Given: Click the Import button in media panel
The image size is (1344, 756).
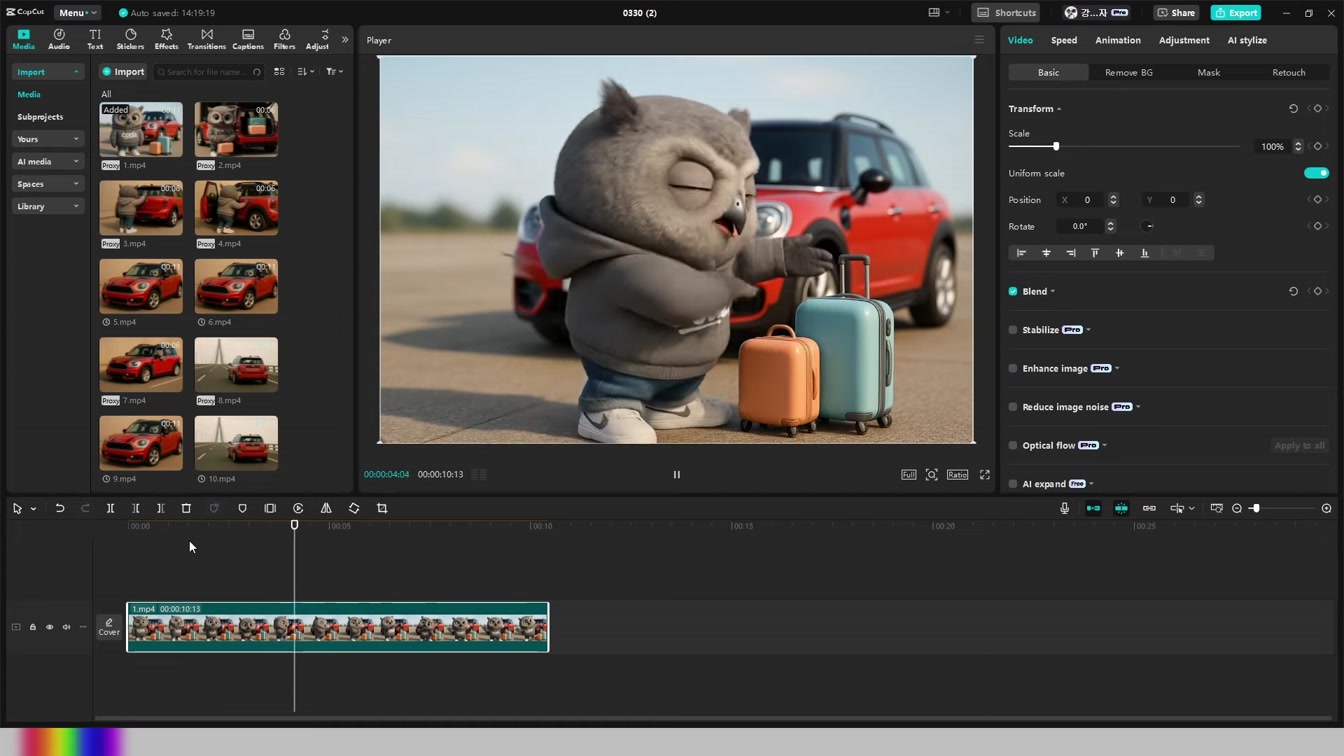Looking at the screenshot, I should (123, 72).
